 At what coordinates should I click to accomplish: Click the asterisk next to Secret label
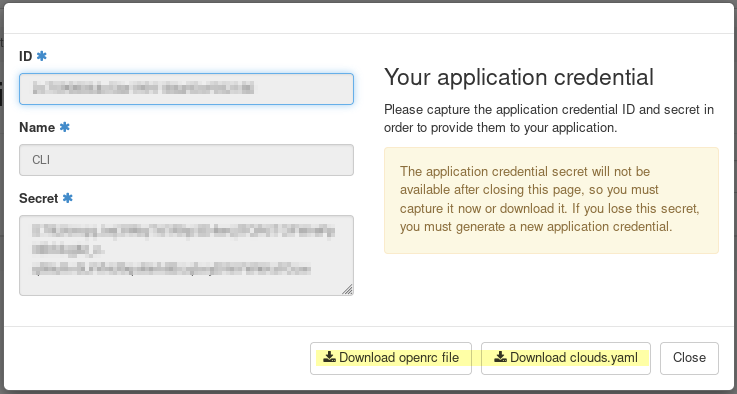click(68, 198)
